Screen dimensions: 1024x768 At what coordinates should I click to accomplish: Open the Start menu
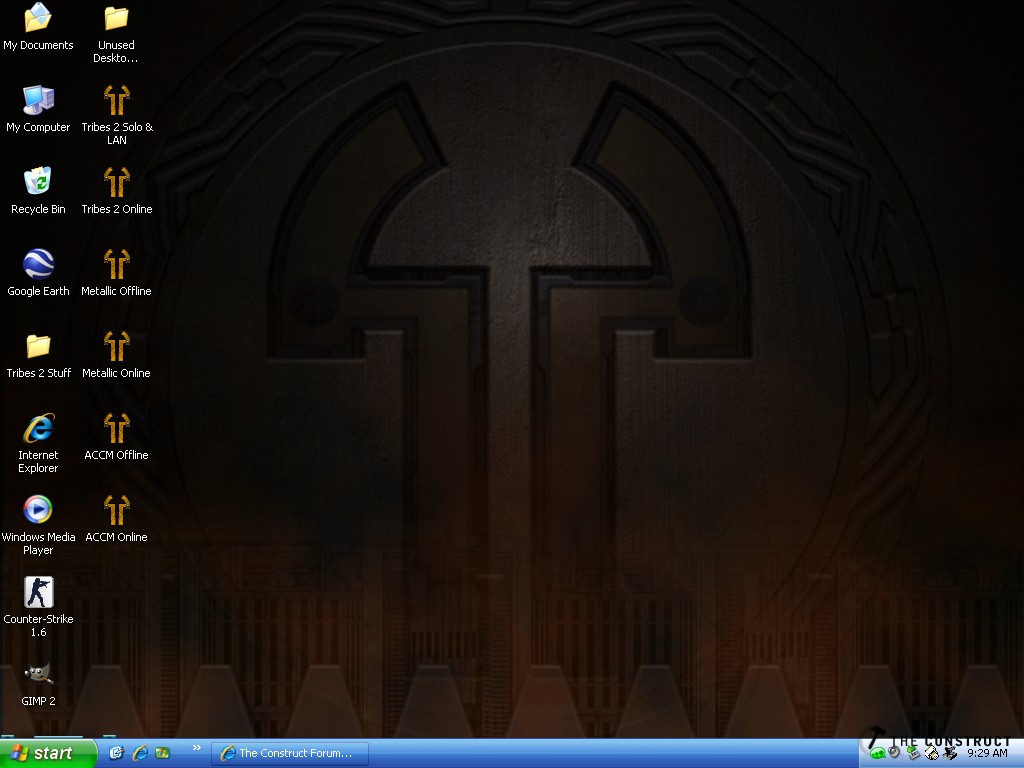[48, 753]
